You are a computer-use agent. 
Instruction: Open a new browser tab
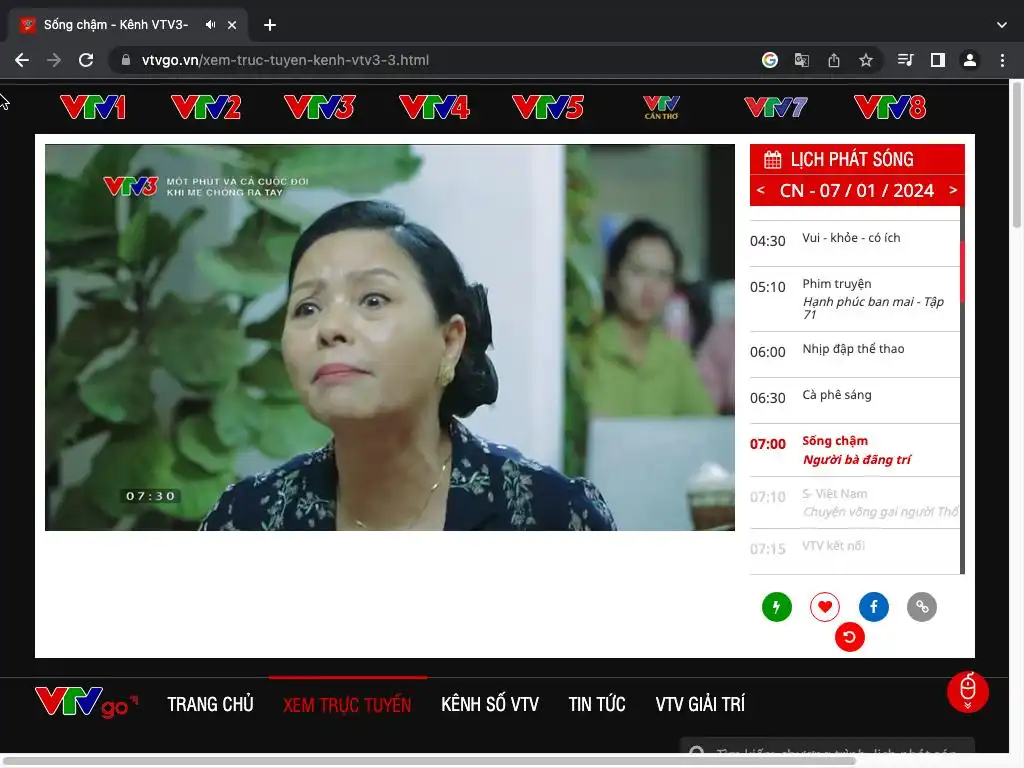tap(270, 25)
